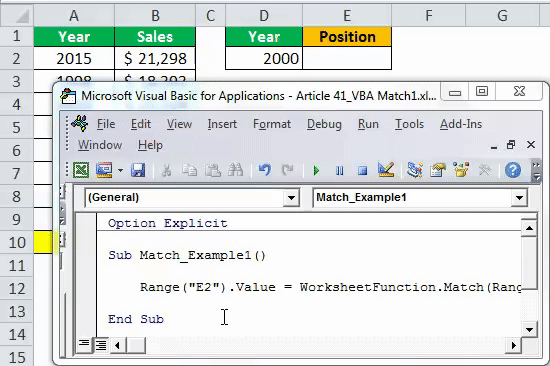Click the Option Explicit code line

[x=168, y=223]
